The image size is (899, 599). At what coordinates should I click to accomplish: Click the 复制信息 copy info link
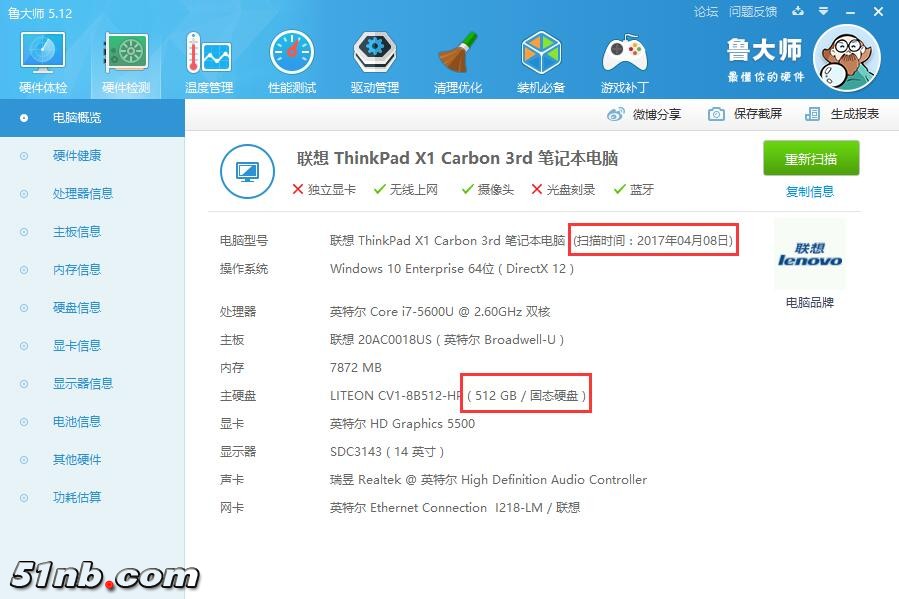point(810,191)
